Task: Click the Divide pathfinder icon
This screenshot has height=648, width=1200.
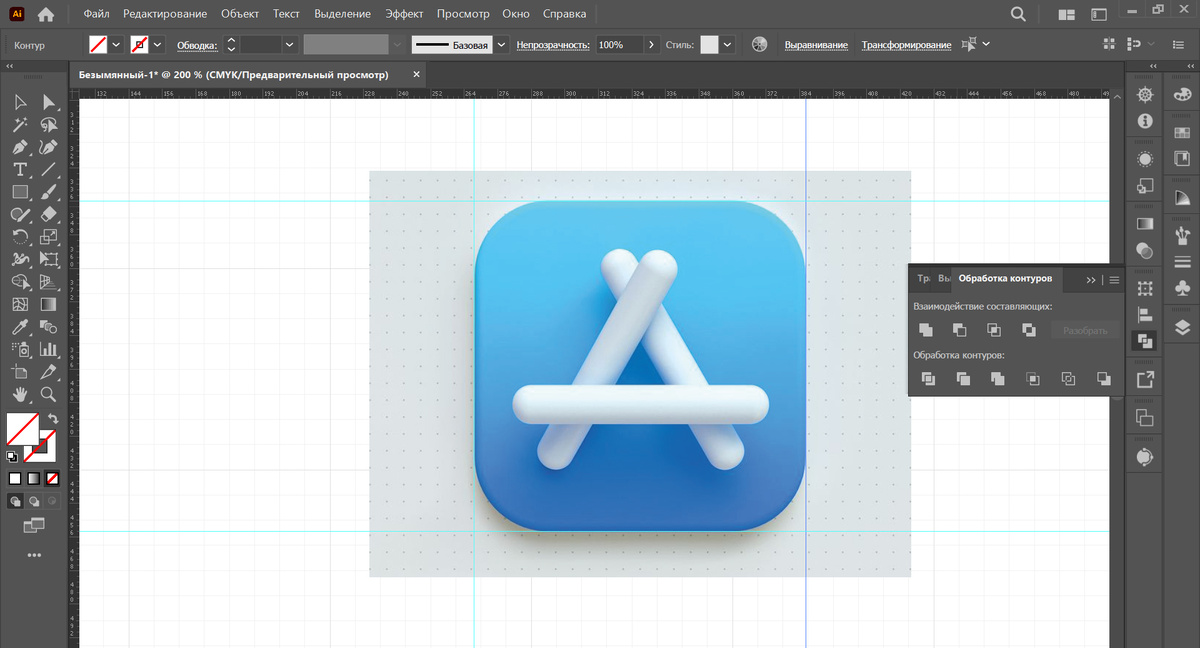Action: tap(928, 379)
